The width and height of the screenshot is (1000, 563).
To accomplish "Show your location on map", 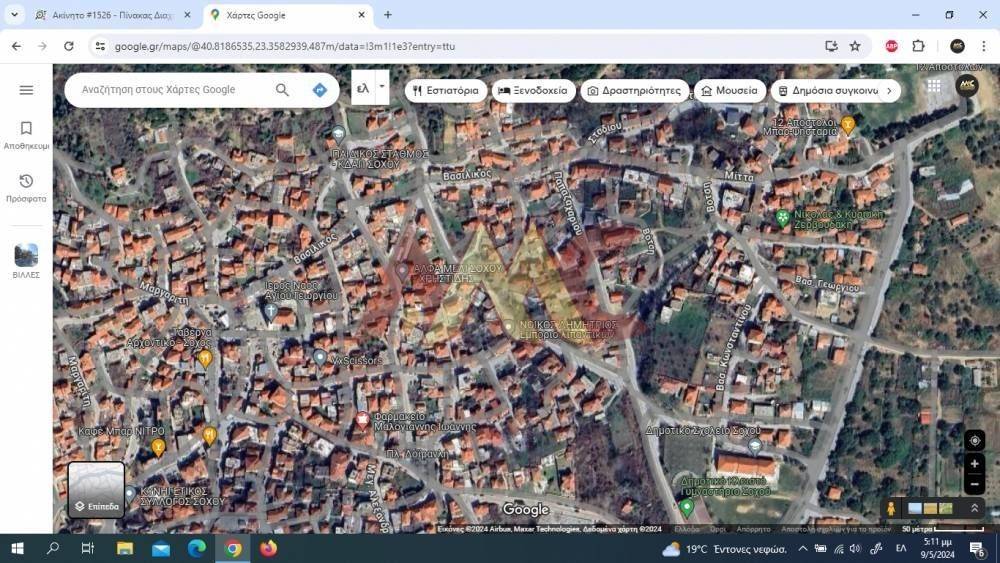I will (974, 441).
